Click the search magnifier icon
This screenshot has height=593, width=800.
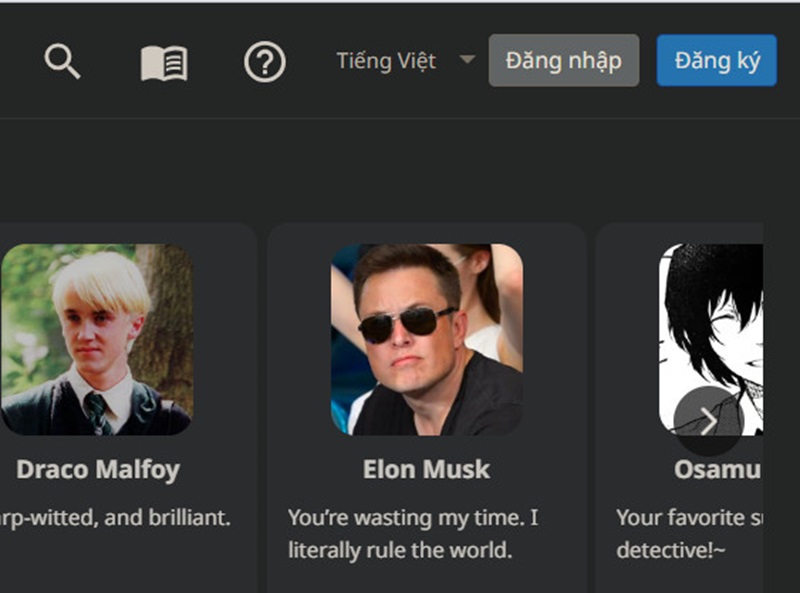coord(62,62)
